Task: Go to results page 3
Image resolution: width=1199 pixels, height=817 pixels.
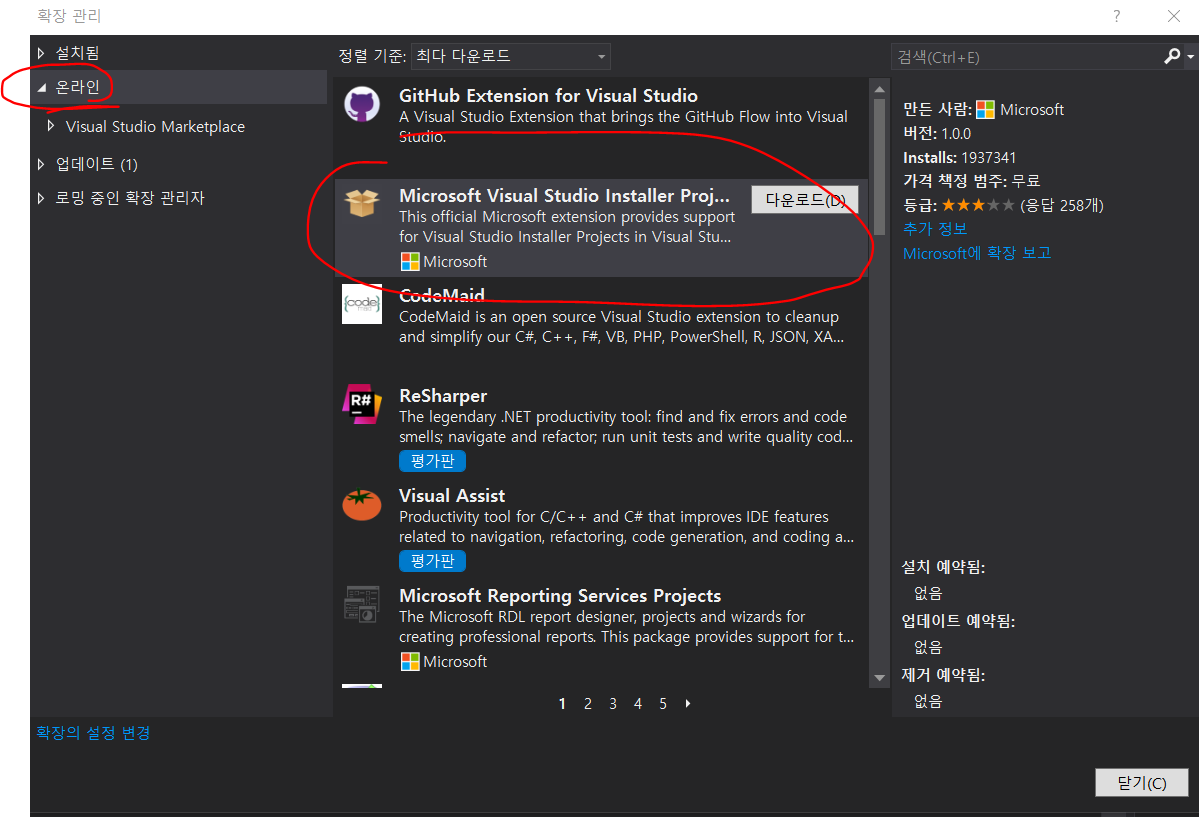Action: point(612,704)
